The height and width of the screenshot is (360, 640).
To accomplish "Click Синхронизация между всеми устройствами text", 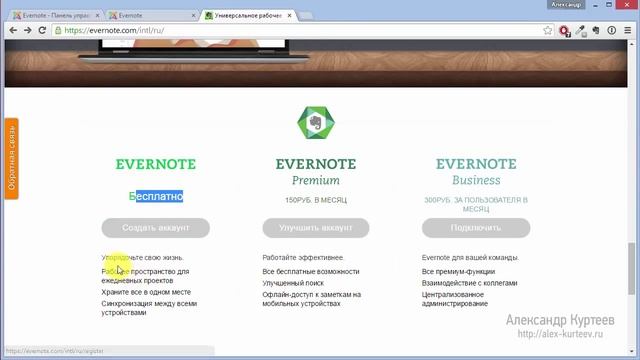I will tap(149, 308).
